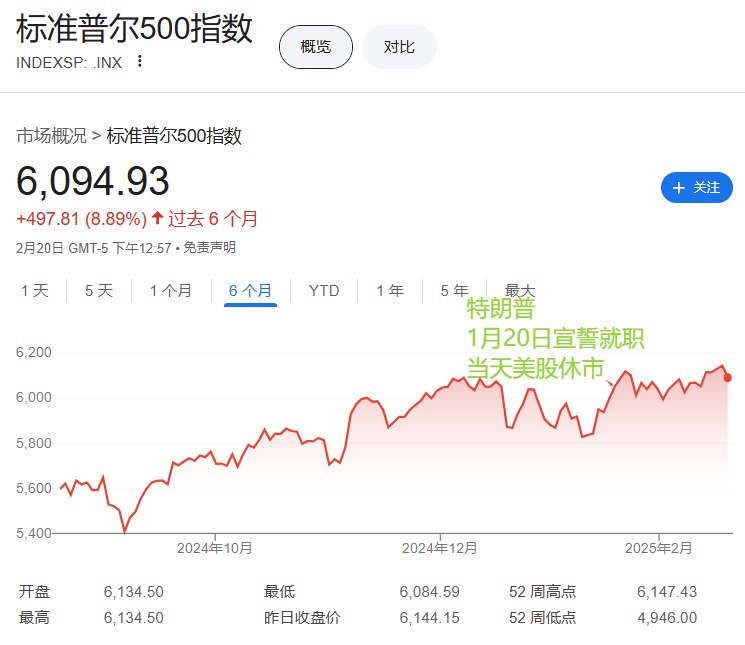Screen dimensions: 745x645
Task: Click the 标准普尔500指数 page title
Action: pyautogui.click(x=134, y=28)
